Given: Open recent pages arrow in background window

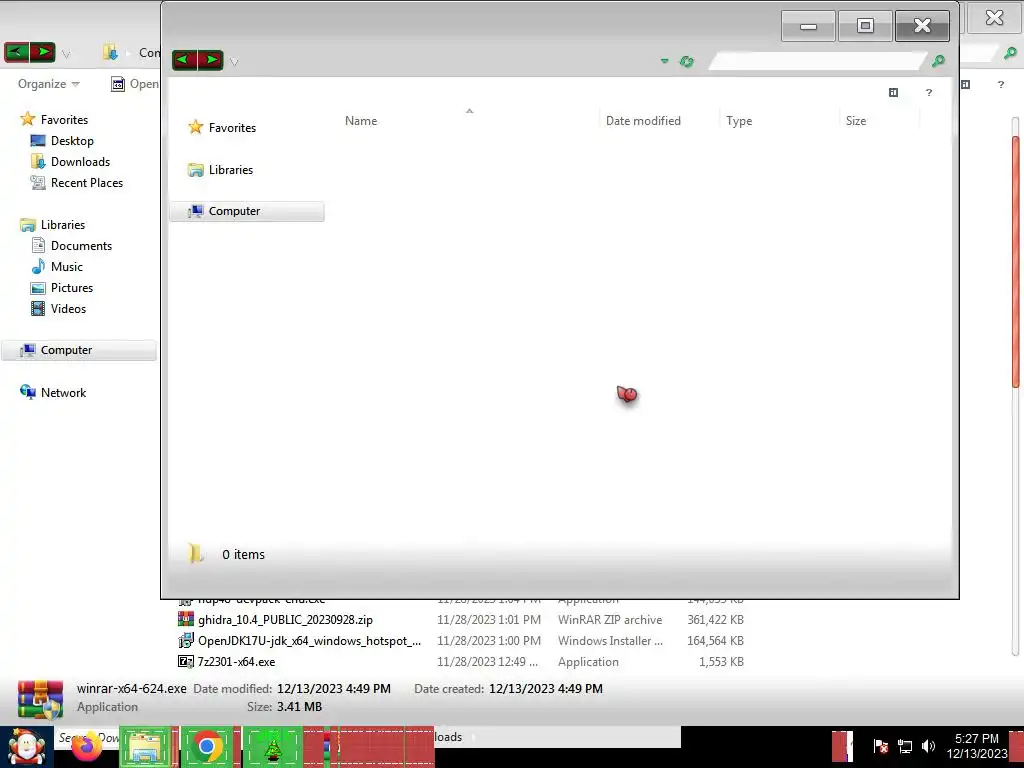Looking at the screenshot, I should click(66, 54).
